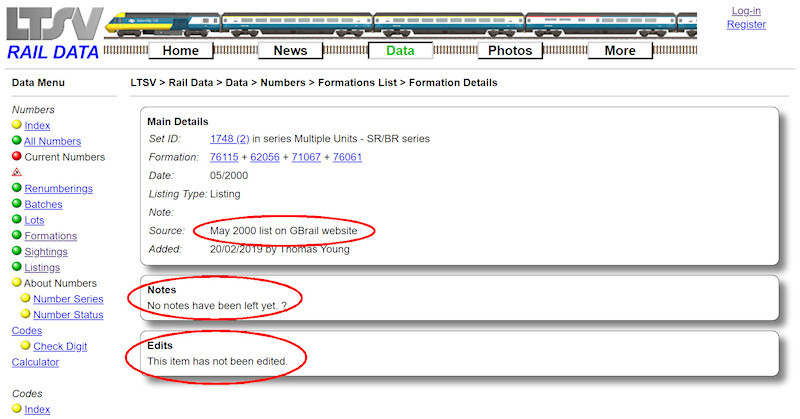Click 'This item has not been edited' text
This screenshot has height=419, width=800.
click(x=217, y=361)
